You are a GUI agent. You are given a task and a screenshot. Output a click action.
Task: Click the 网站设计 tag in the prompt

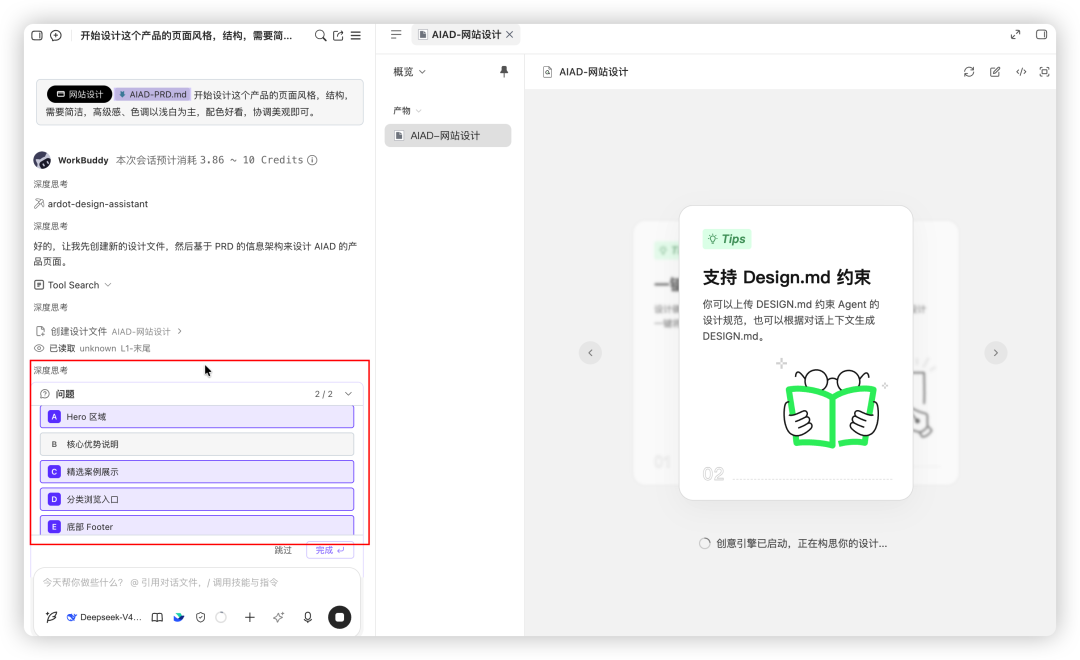click(x=79, y=94)
